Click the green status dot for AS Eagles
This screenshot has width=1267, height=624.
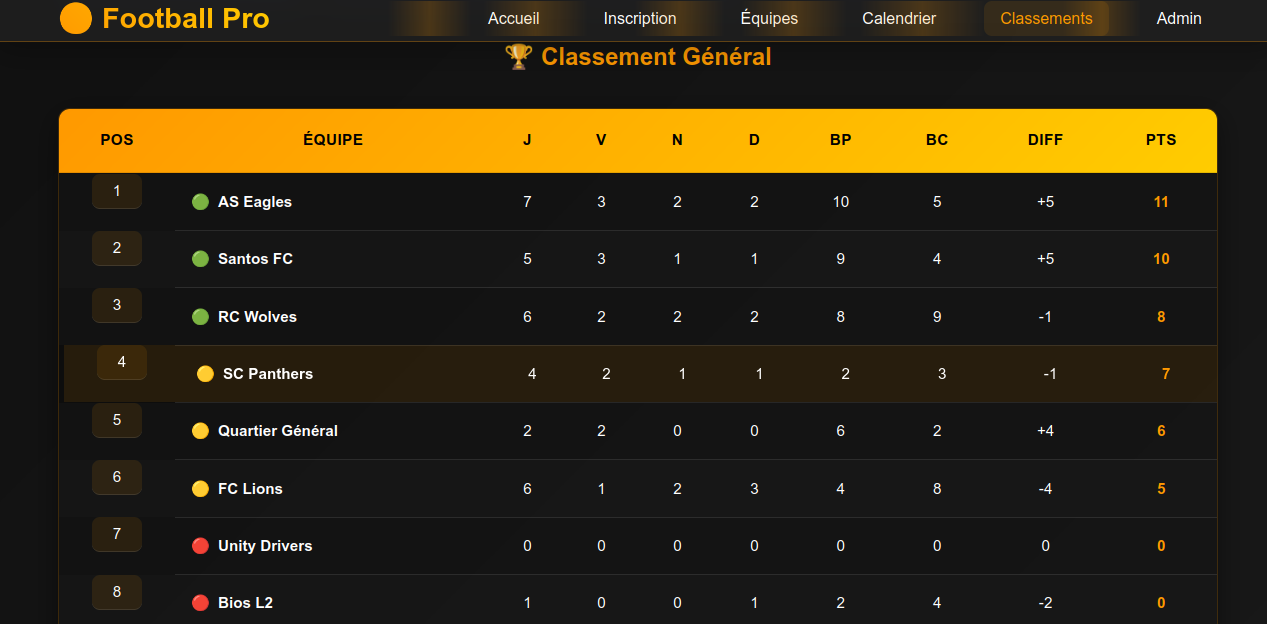pyautogui.click(x=200, y=202)
